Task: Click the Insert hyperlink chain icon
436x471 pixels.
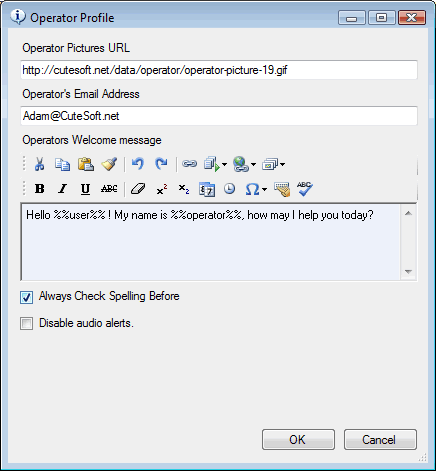Action: (189, 164)
